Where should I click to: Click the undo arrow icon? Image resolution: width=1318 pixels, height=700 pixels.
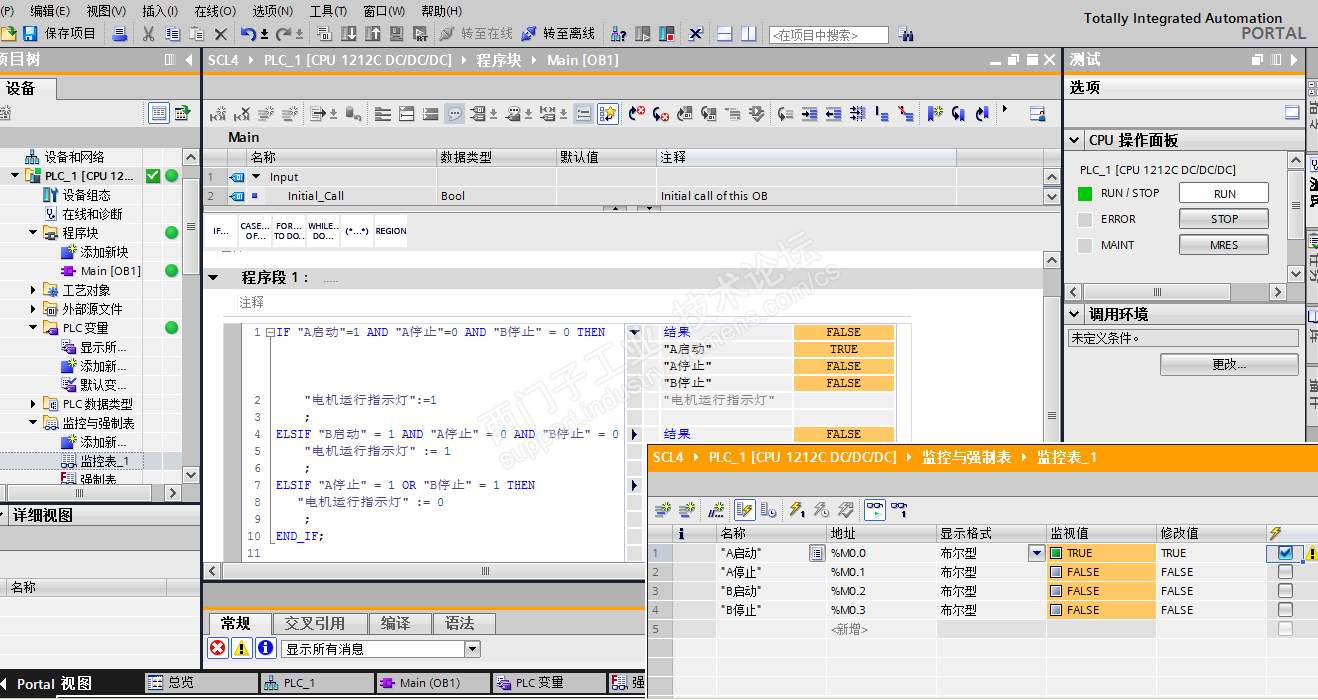click(x=247, y=34)
